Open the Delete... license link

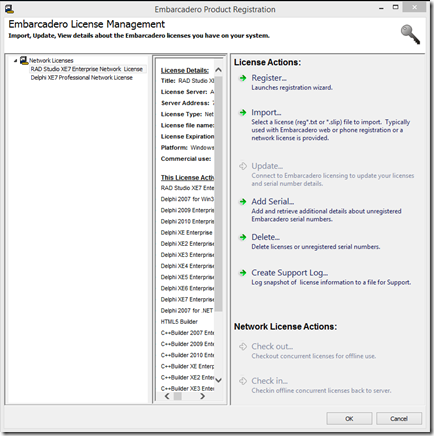(x=265, y=237)
